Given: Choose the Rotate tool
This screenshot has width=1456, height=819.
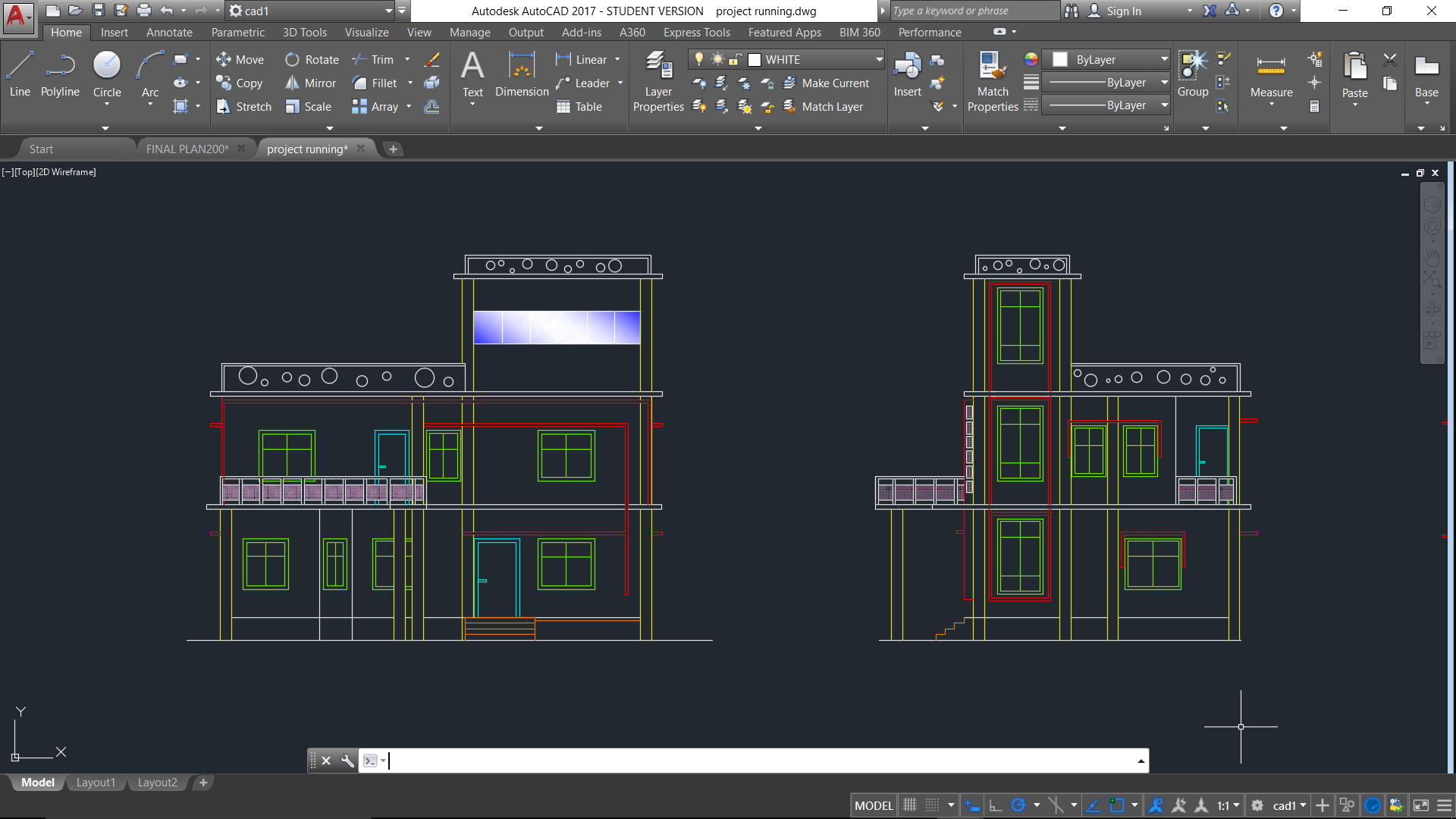Looking at the screenshot, I should [312, 59].
